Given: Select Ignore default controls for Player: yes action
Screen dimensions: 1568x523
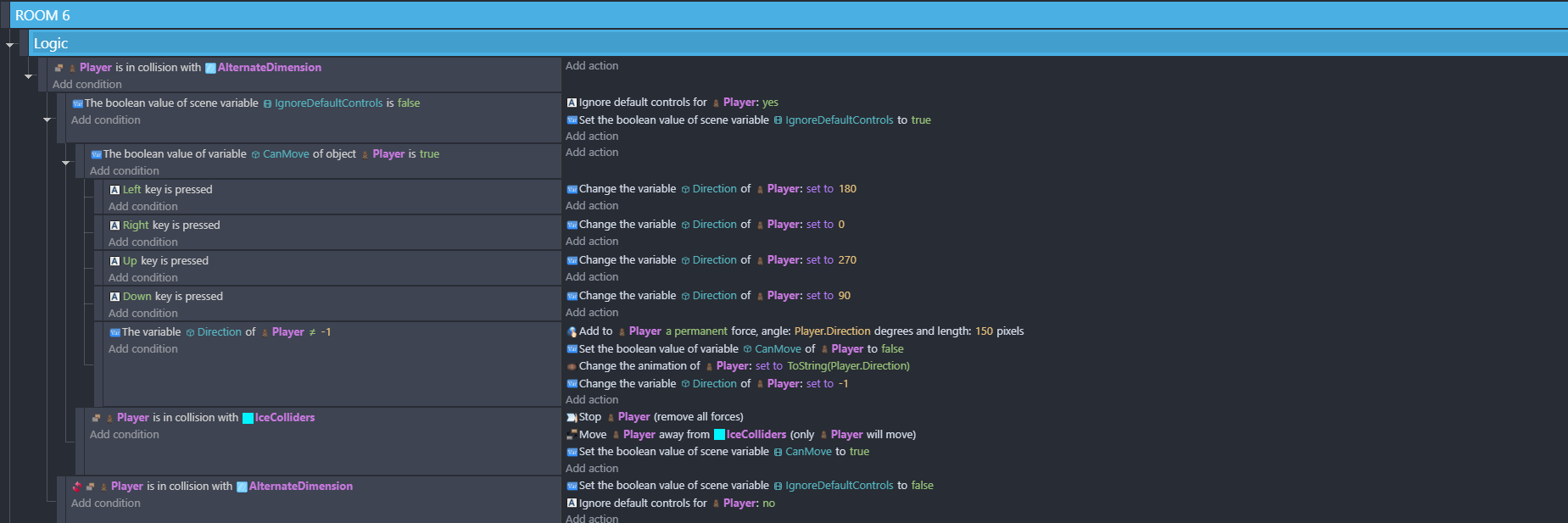Looking at the screenshot, I should click(672, 103).
